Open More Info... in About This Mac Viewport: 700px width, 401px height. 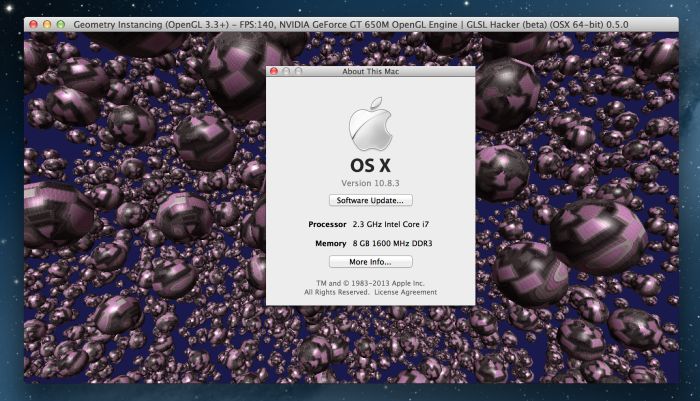point(371,262)
